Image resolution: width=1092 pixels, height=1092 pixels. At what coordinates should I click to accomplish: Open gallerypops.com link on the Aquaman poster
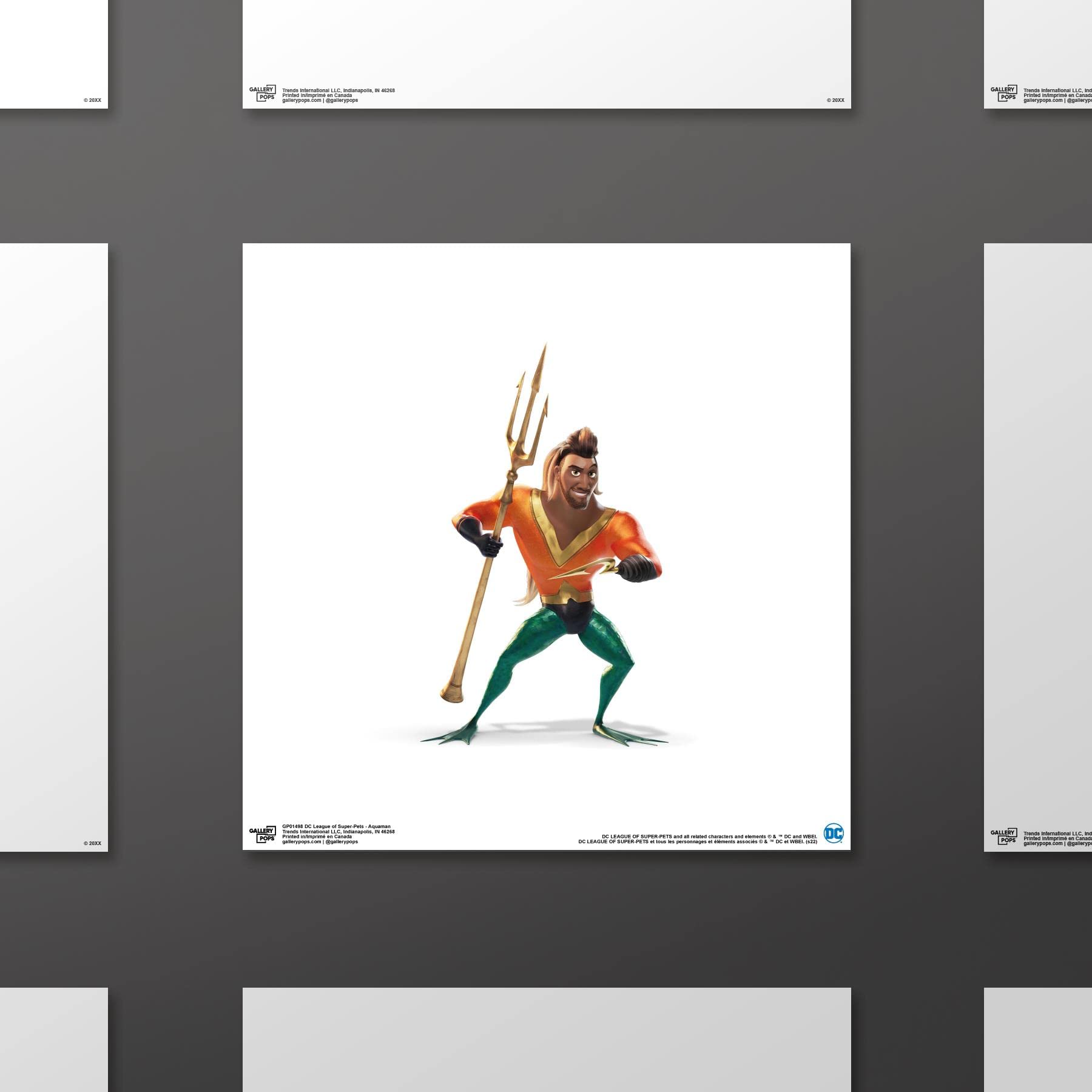(302, 841)
